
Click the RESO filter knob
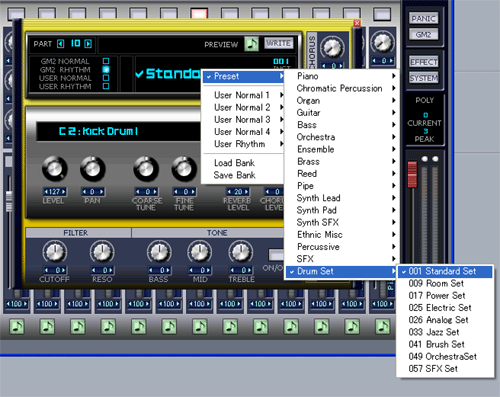[102, 252]
